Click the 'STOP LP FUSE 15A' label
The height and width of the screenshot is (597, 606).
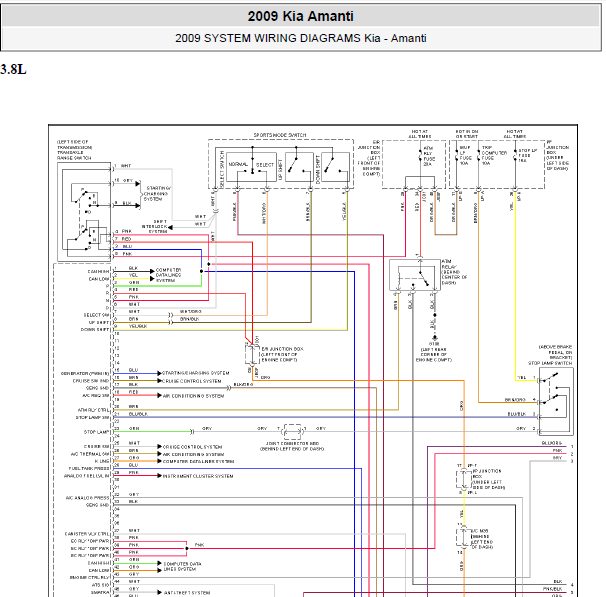528,155
